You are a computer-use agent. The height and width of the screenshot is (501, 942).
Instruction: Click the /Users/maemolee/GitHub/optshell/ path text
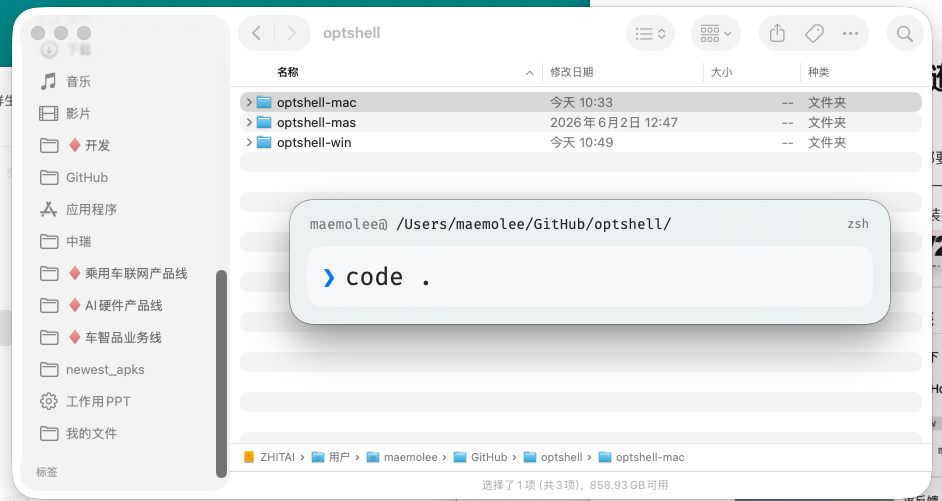[533, 224]
